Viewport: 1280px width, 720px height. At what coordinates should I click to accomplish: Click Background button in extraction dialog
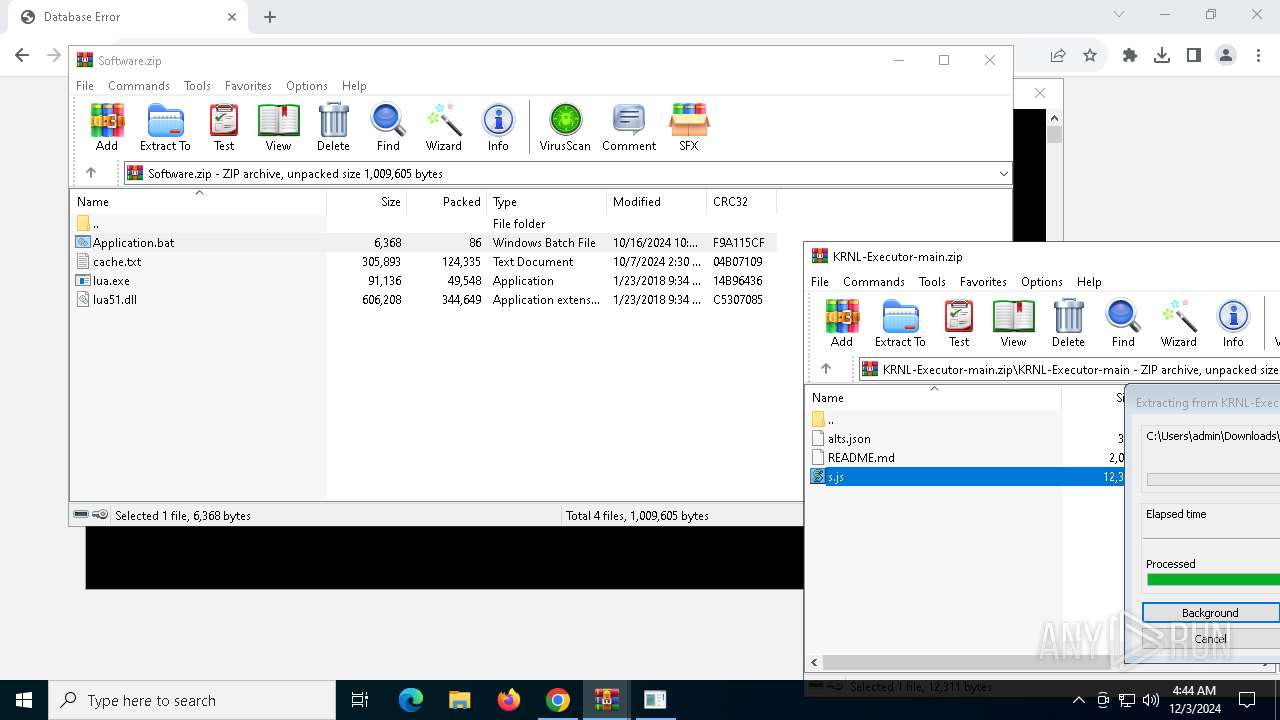tap(1211, 613)
